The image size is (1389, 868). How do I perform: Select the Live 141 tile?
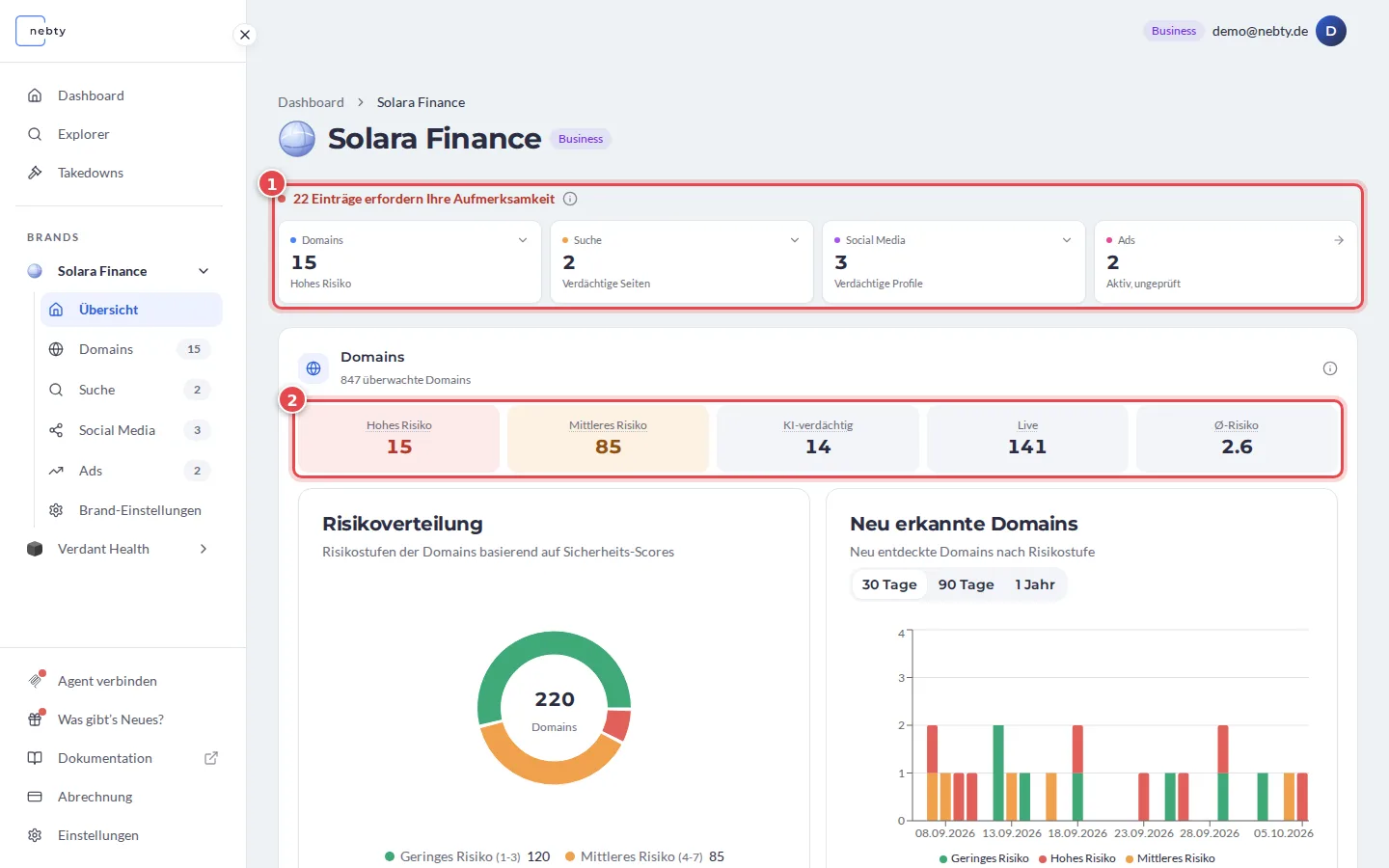[1027, 439]
